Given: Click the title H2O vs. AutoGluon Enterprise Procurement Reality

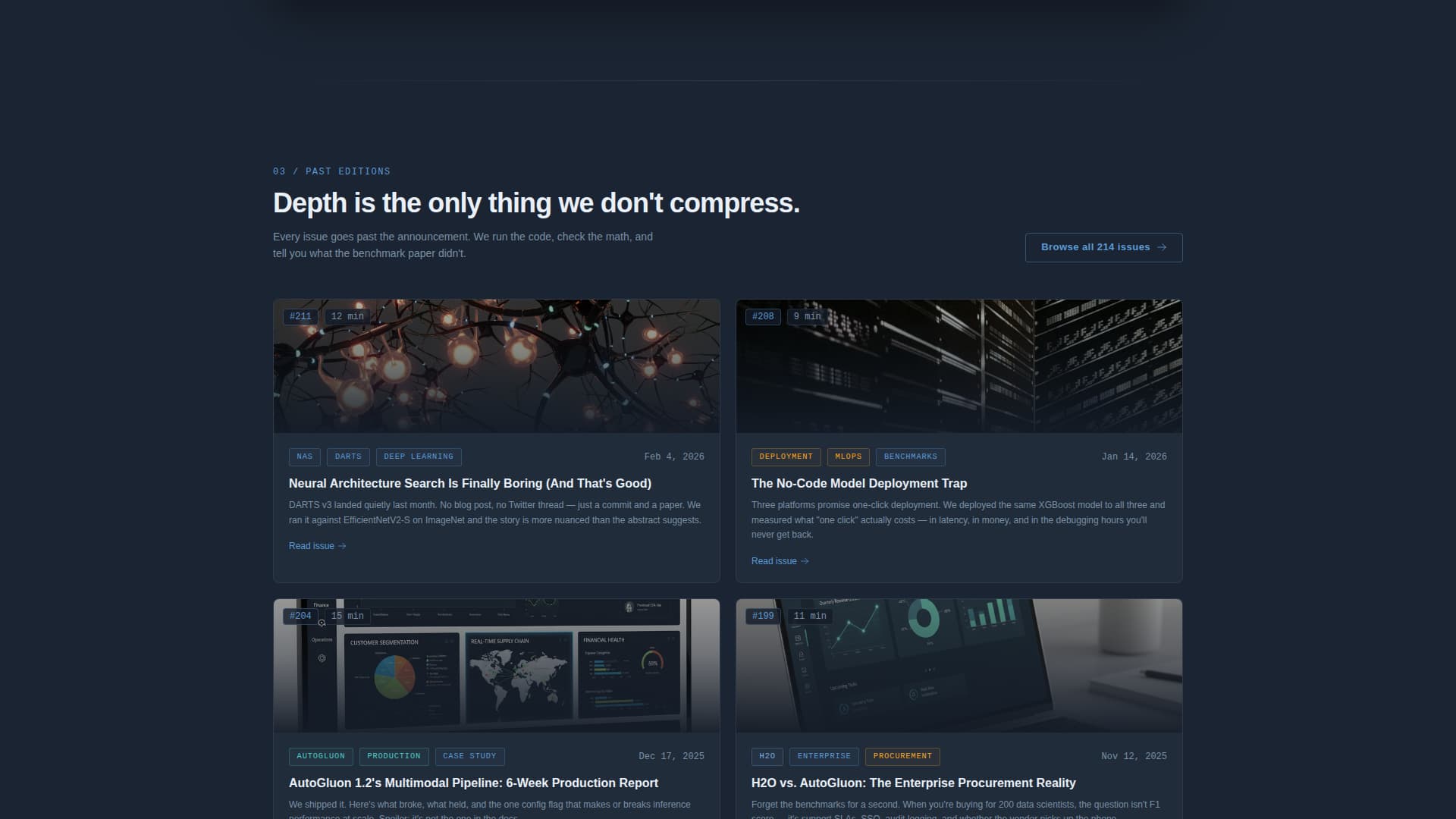Looking at the screenshot, I should 914,783.
